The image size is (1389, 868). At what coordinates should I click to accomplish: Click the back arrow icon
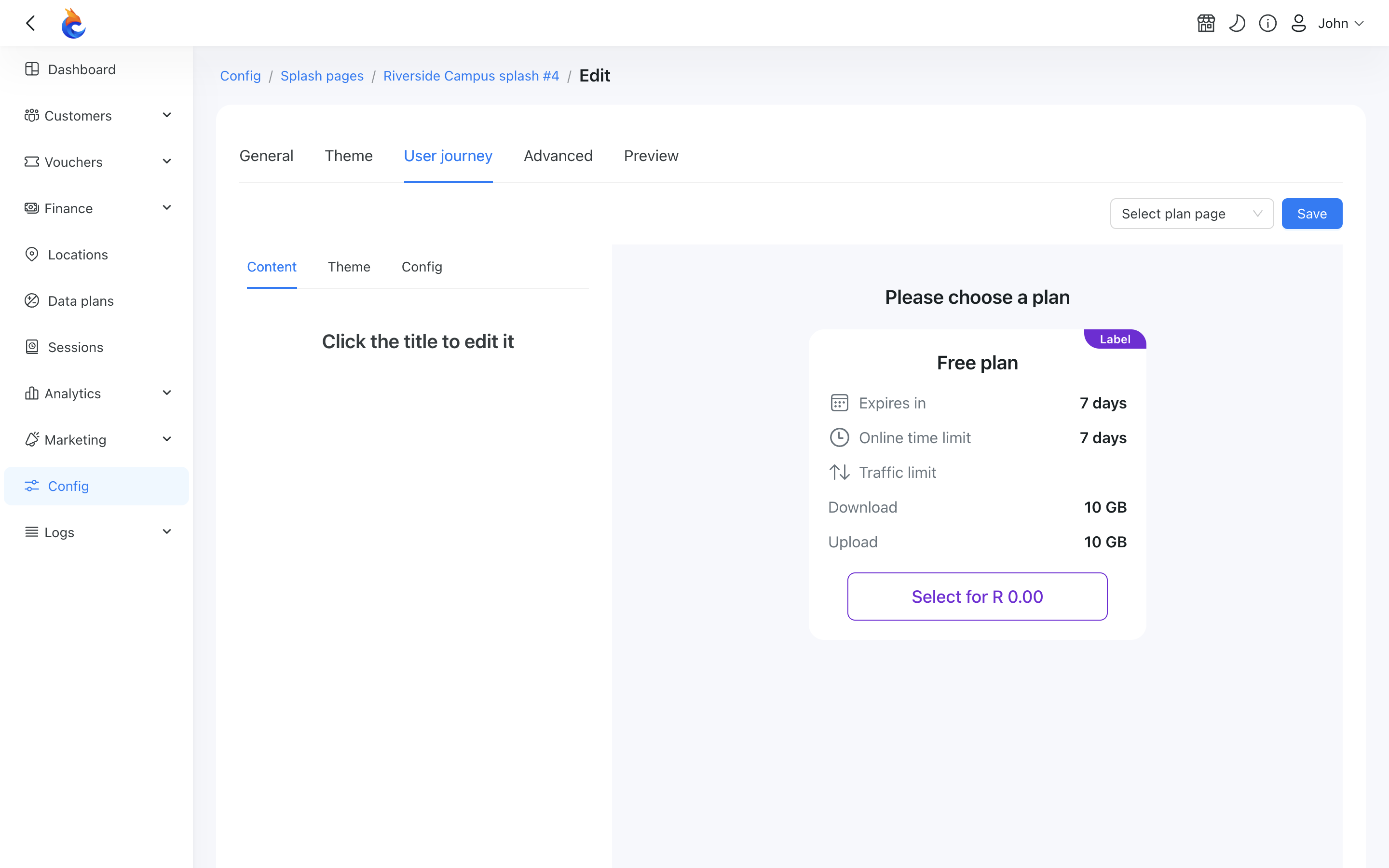click(31, 23)
